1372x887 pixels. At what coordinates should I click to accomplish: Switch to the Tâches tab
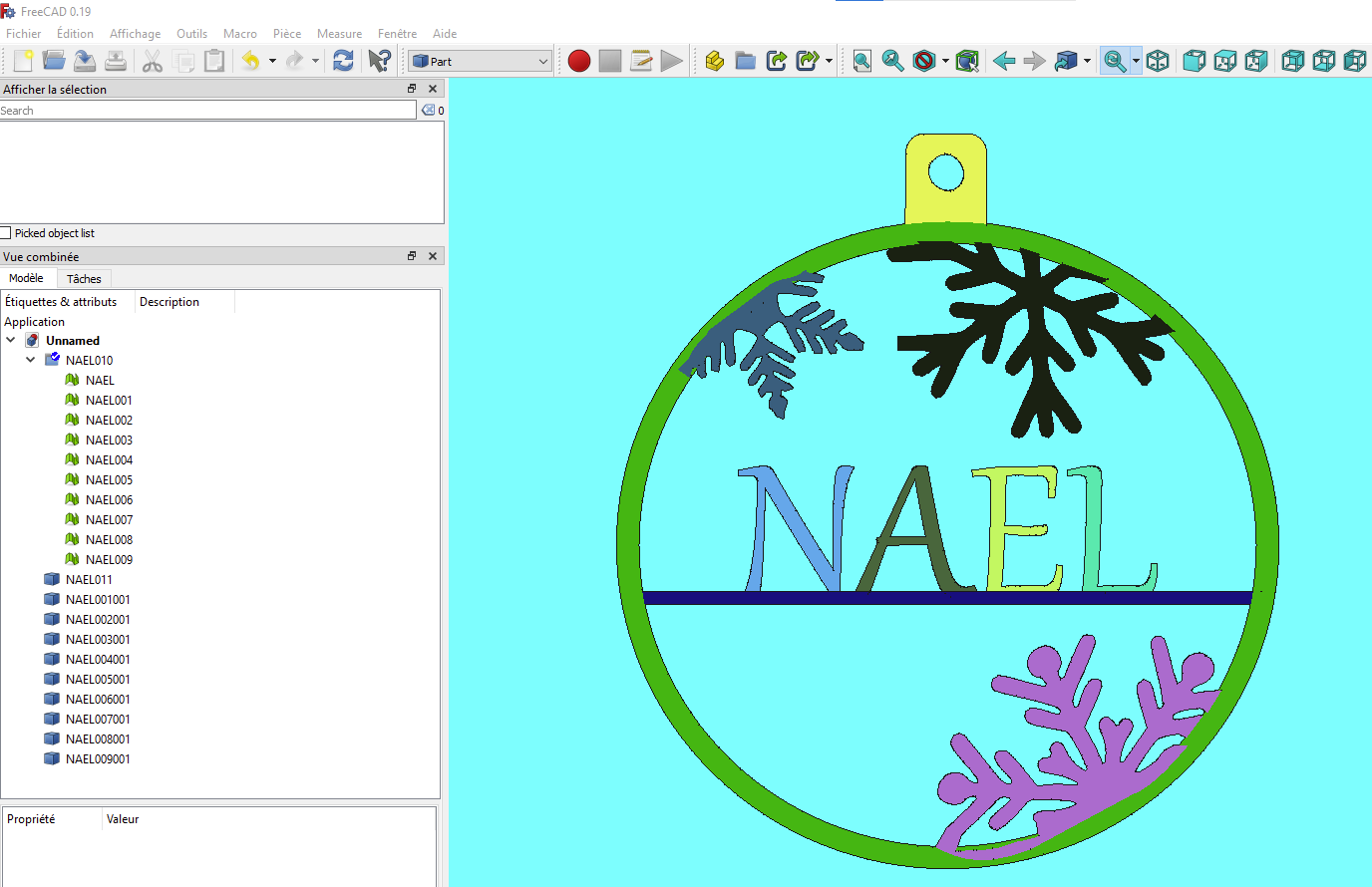click(x=84, y=279)
